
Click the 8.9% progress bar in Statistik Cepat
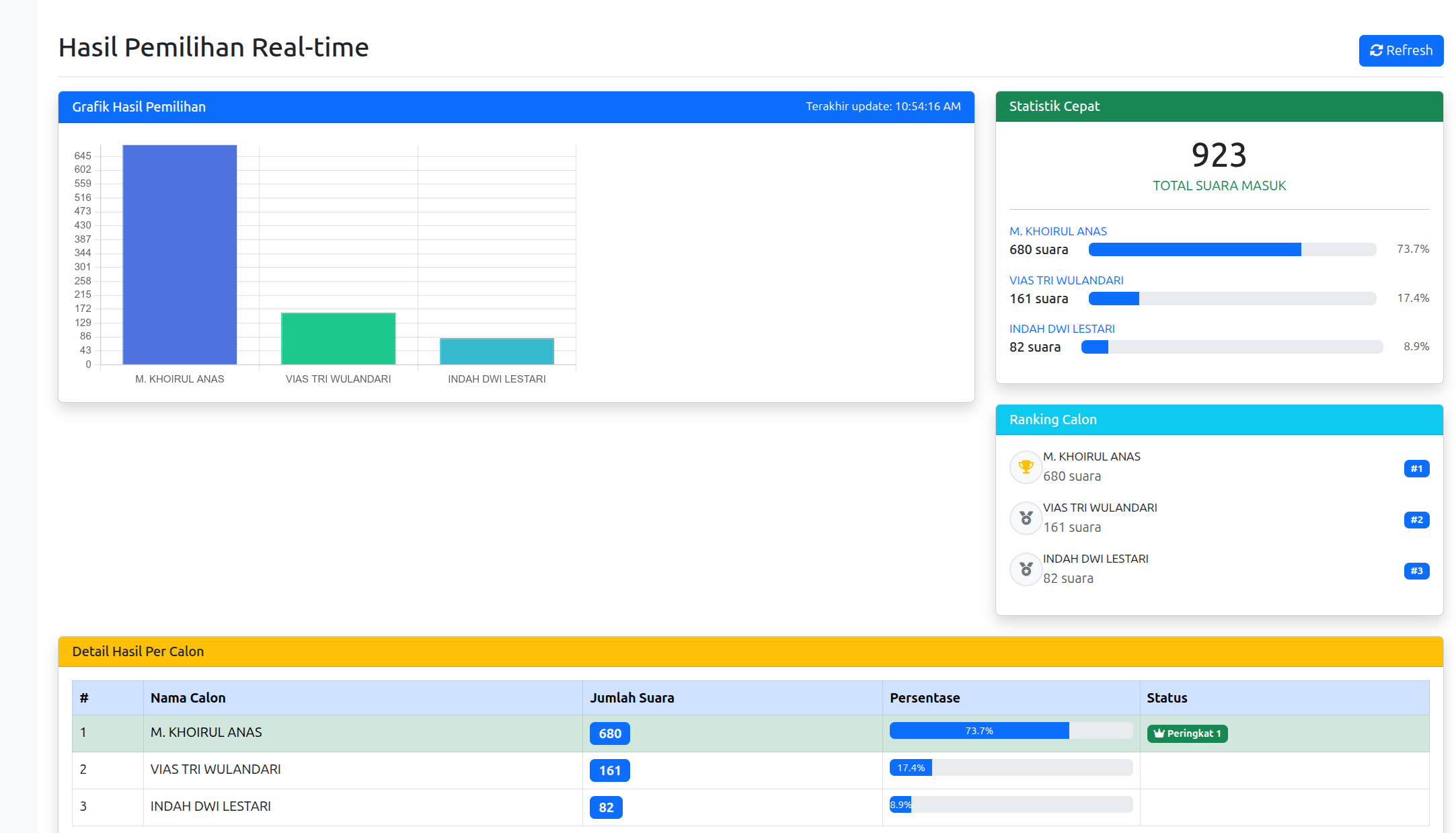1232,347
